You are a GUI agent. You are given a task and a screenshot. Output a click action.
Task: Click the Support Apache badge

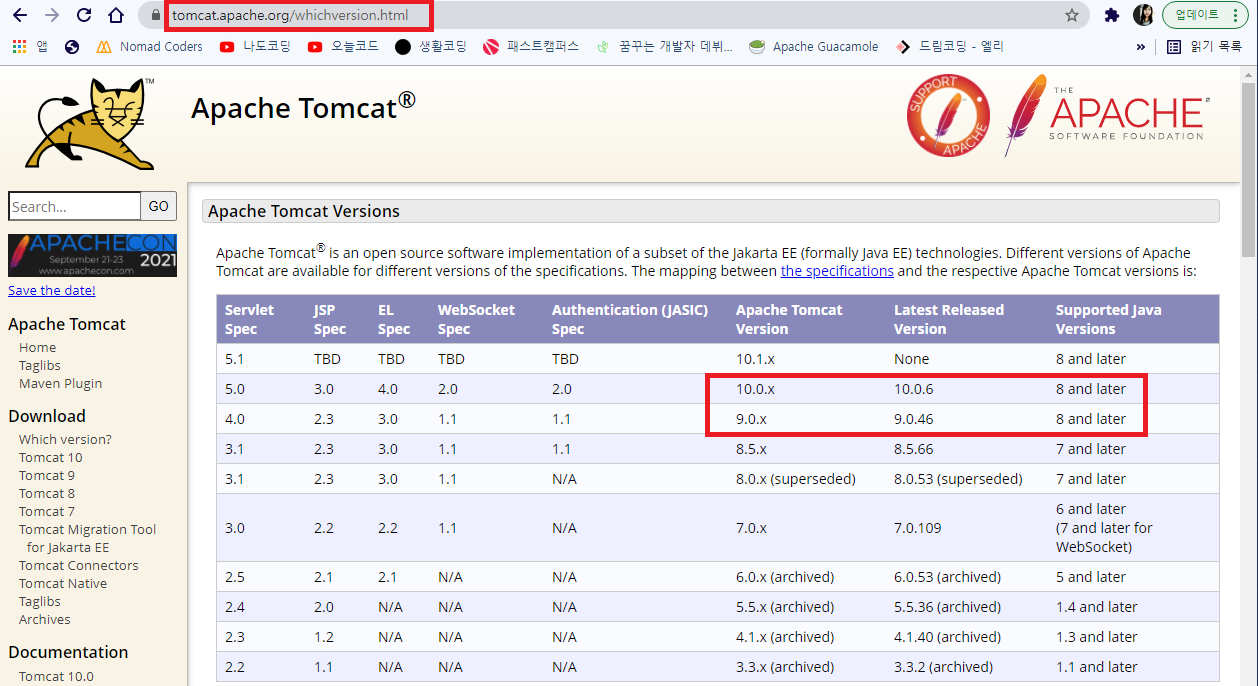click(x=948, y=115)
